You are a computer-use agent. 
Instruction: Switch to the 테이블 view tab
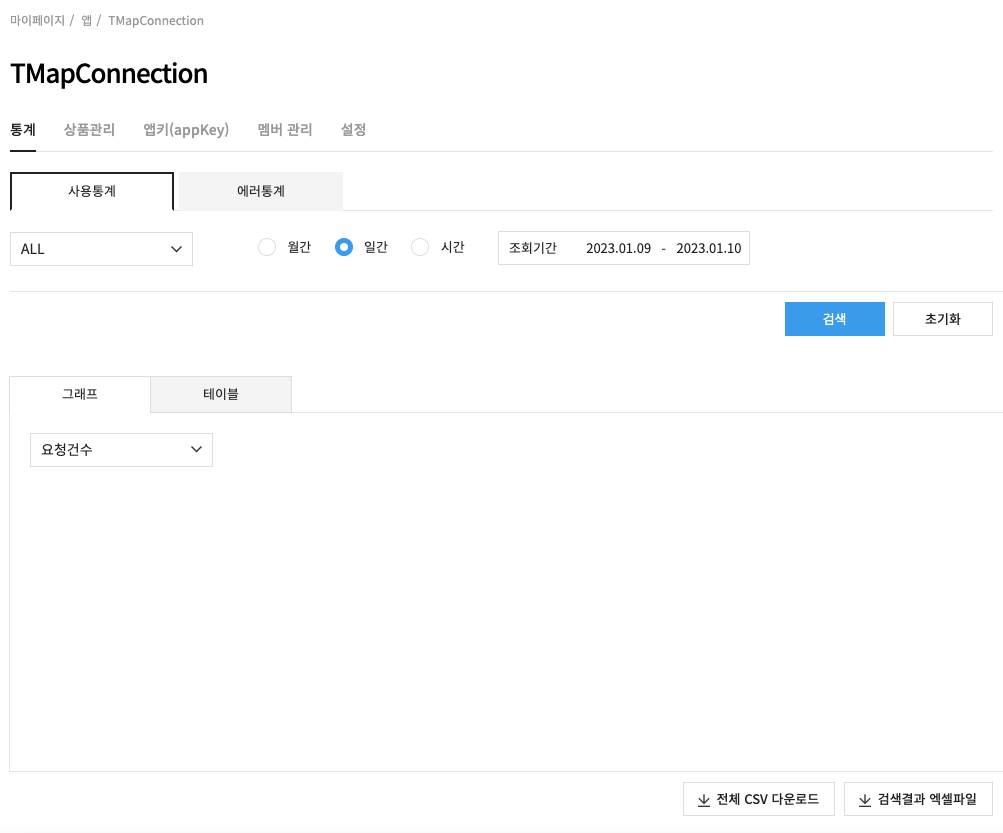[221, 394]
